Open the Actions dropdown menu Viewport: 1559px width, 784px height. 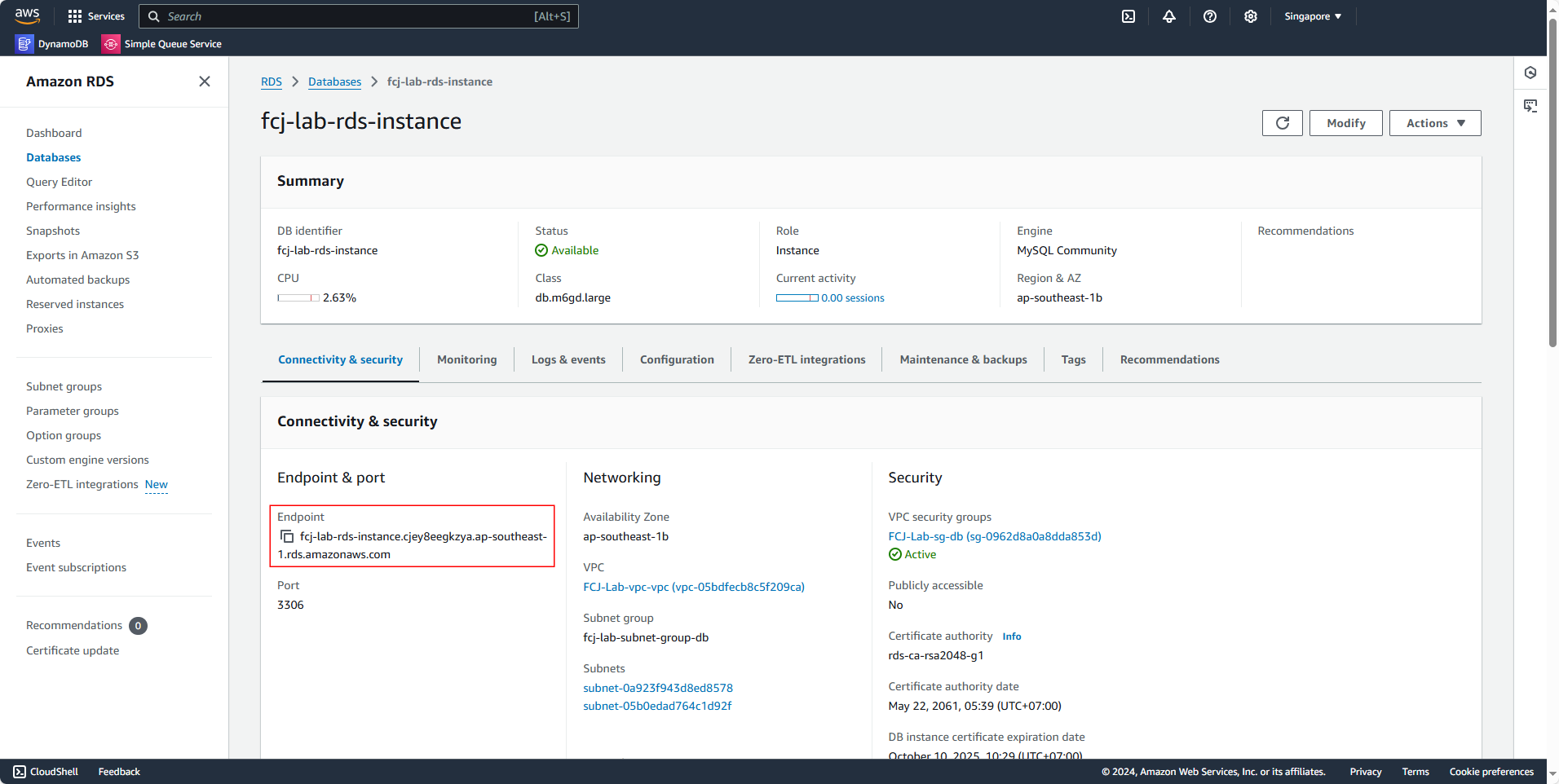1435,123
